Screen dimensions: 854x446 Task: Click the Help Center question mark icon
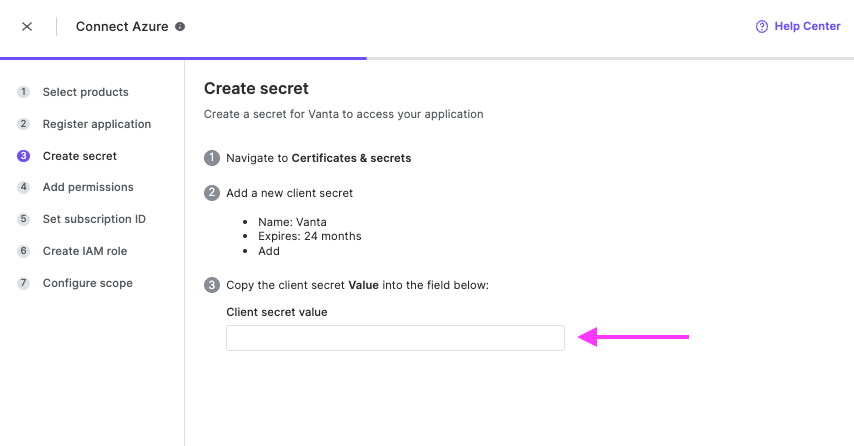point(761,26)
